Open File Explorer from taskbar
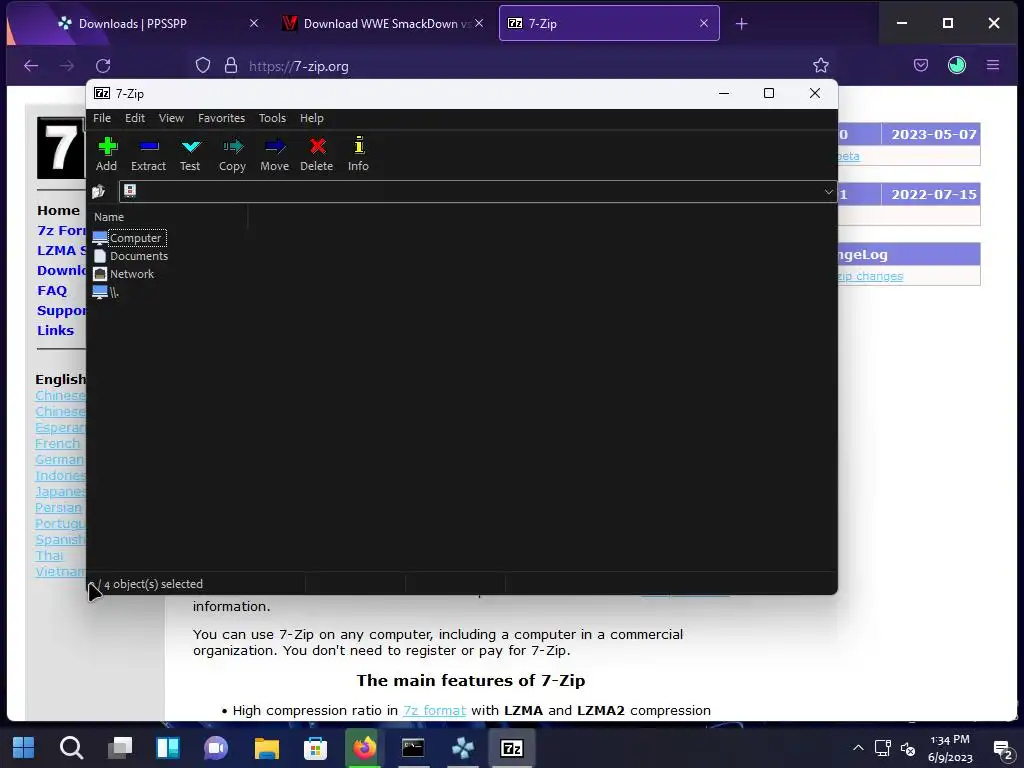Screen dimensions: 1024x768 266,748
